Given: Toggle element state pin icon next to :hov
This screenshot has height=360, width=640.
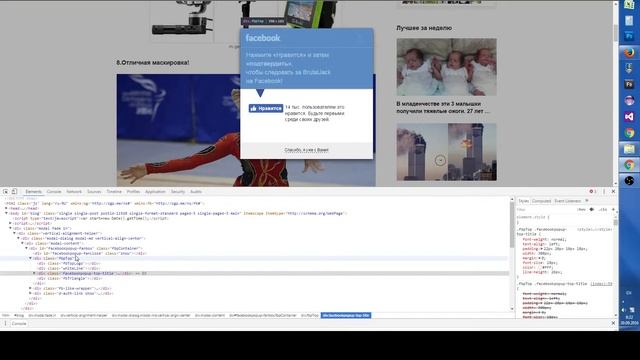Looking at the screenshot, I should click(592, 209).
